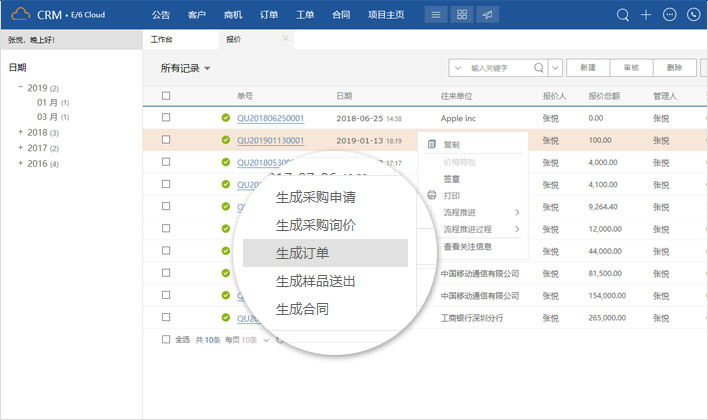Collapse the 2019 date tree node
This screenshot has height=420, width=708.
[x=21, y=88]
